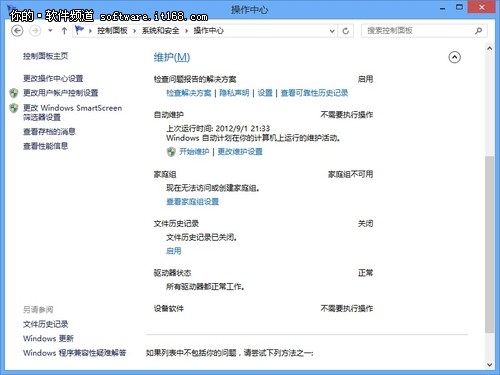The width and height of the screenshot is (500, 375).
Task: Click scrollbar up arrow
Action: (489, 49)
